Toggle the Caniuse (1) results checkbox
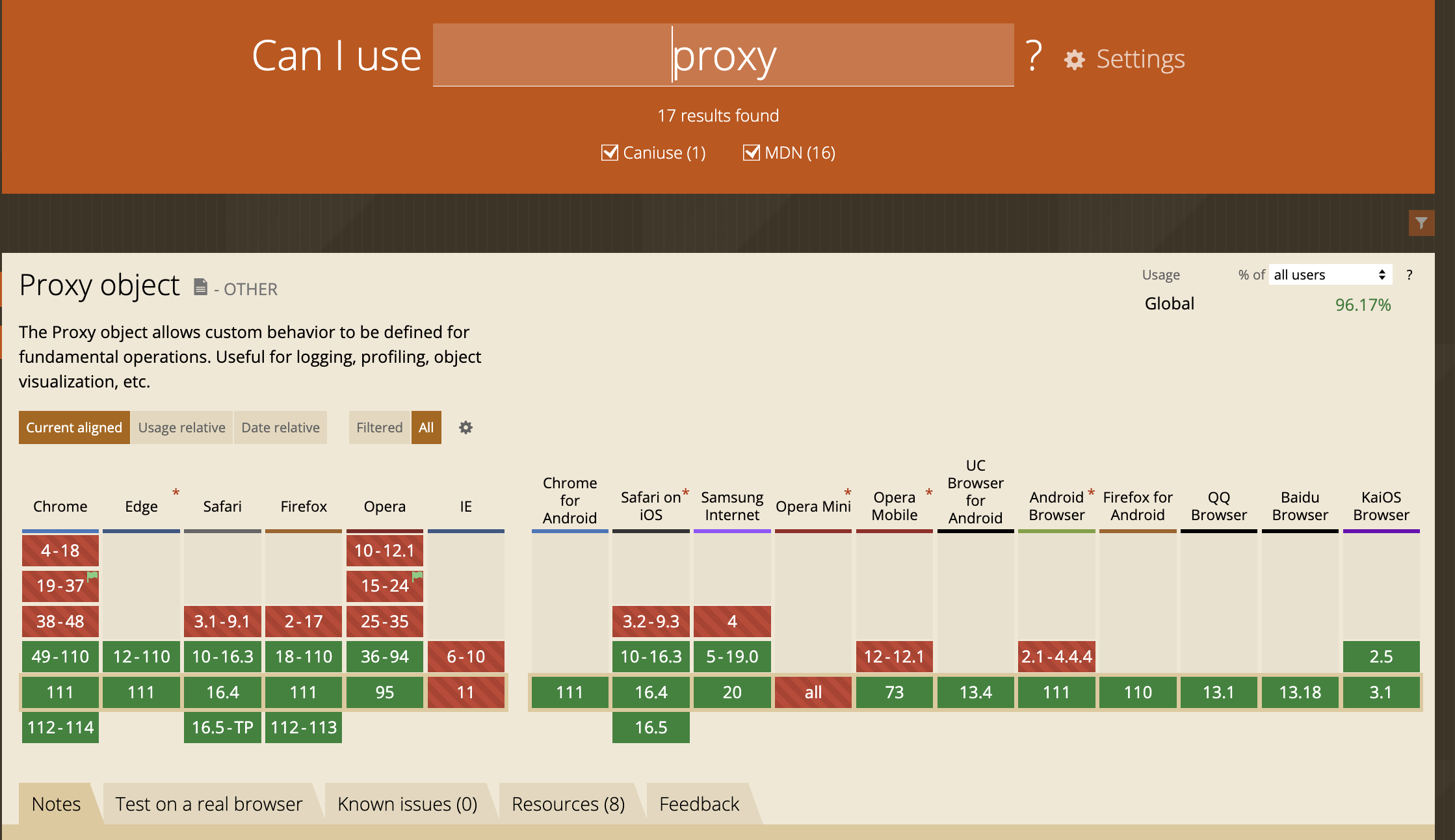Viewport: 1455px width, 840px height. (610, 153)
